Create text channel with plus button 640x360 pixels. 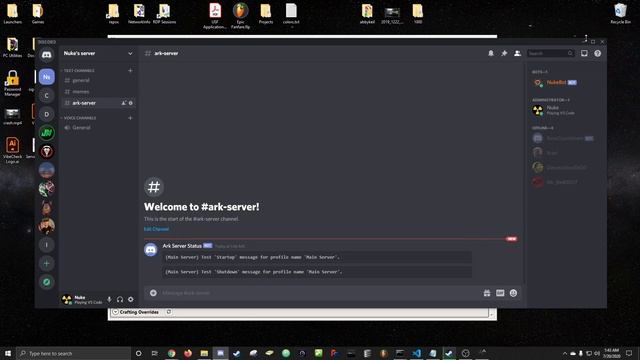[130, 71]
